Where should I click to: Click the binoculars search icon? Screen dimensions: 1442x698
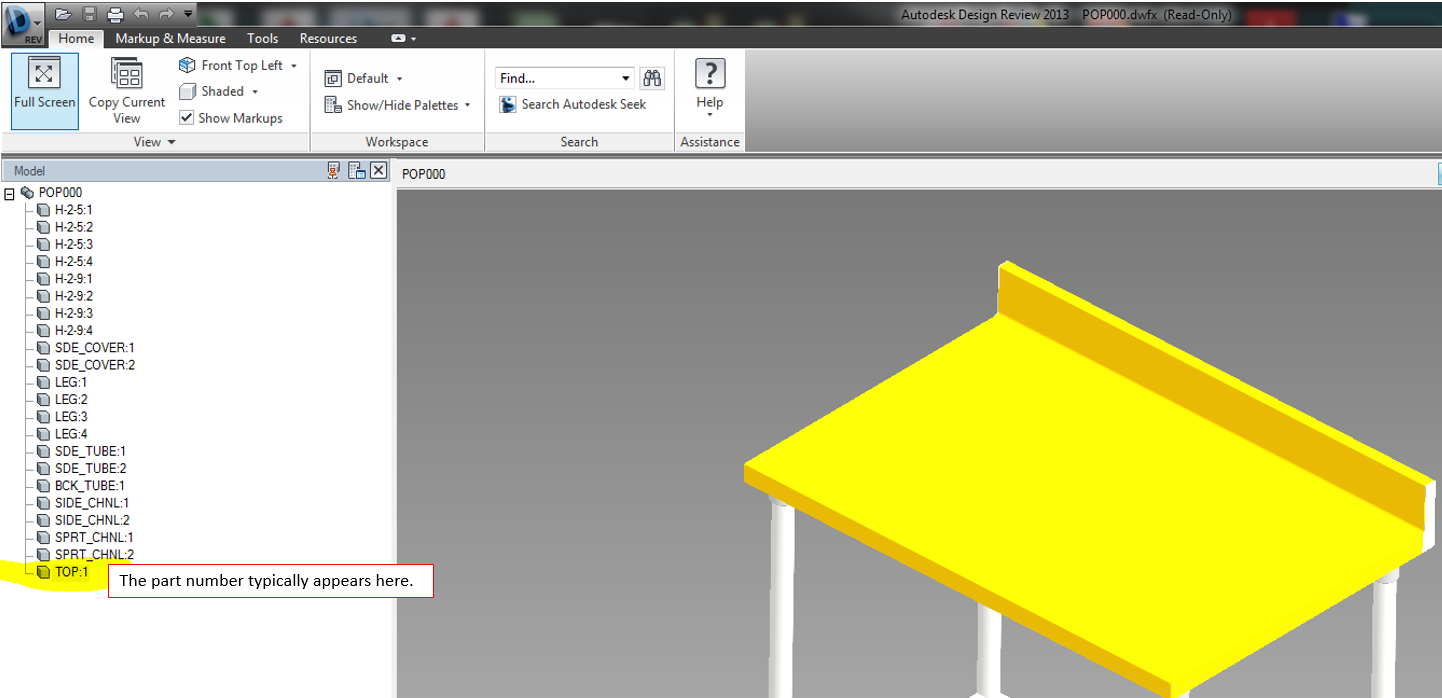pos(651,78)
